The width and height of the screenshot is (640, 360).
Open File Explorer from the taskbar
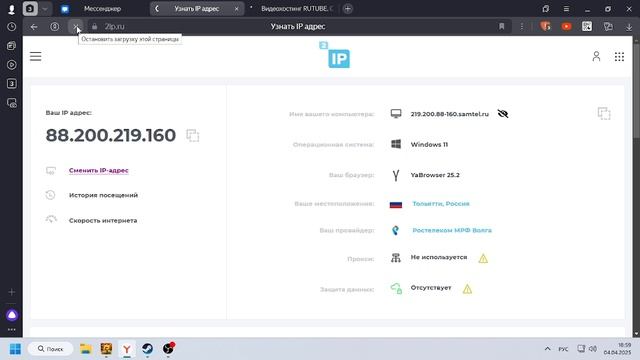pyautogui.click(x=86, y=349)
